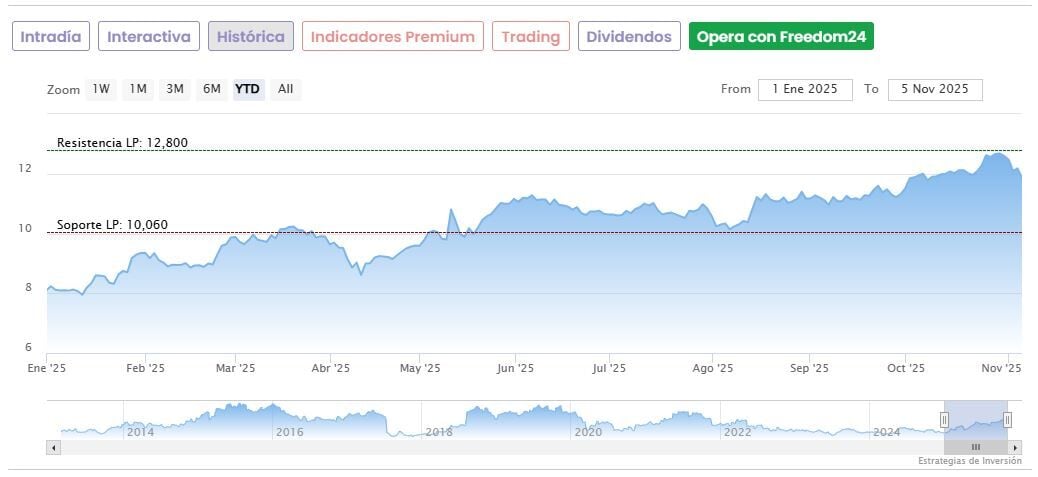This screenshot has height=477, width=1038.
Task: Select the 6M zoom range
Action: pos(211,89)
